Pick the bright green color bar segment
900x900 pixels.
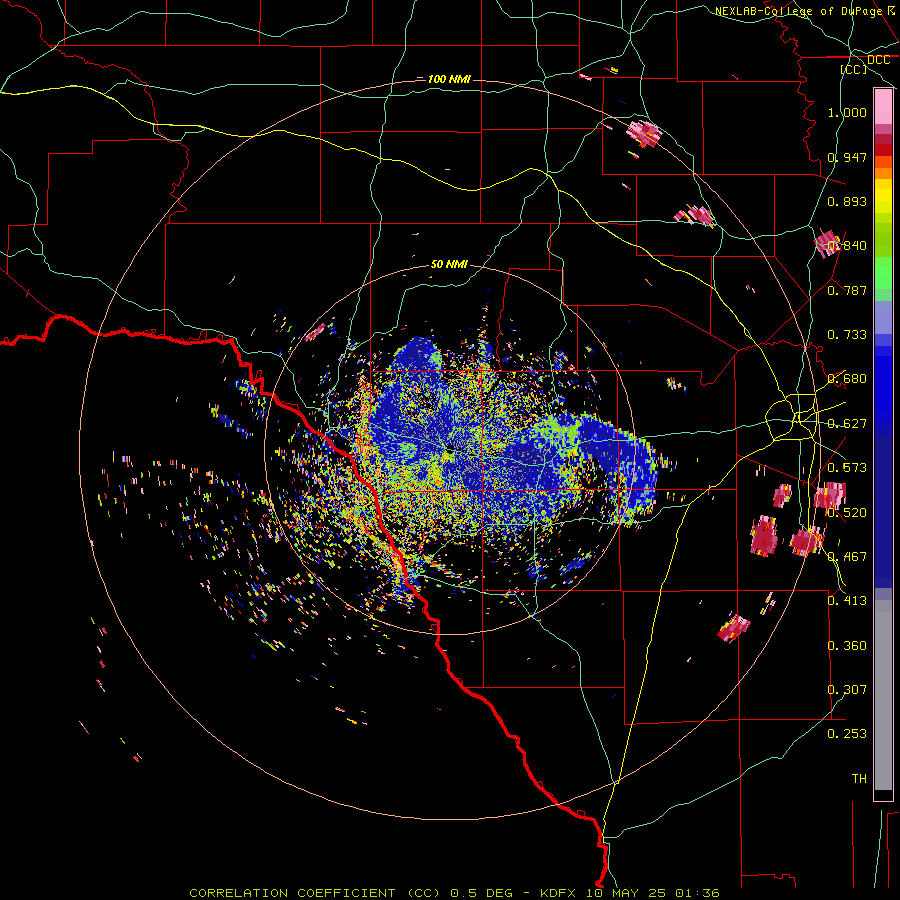tap(883, 274)
